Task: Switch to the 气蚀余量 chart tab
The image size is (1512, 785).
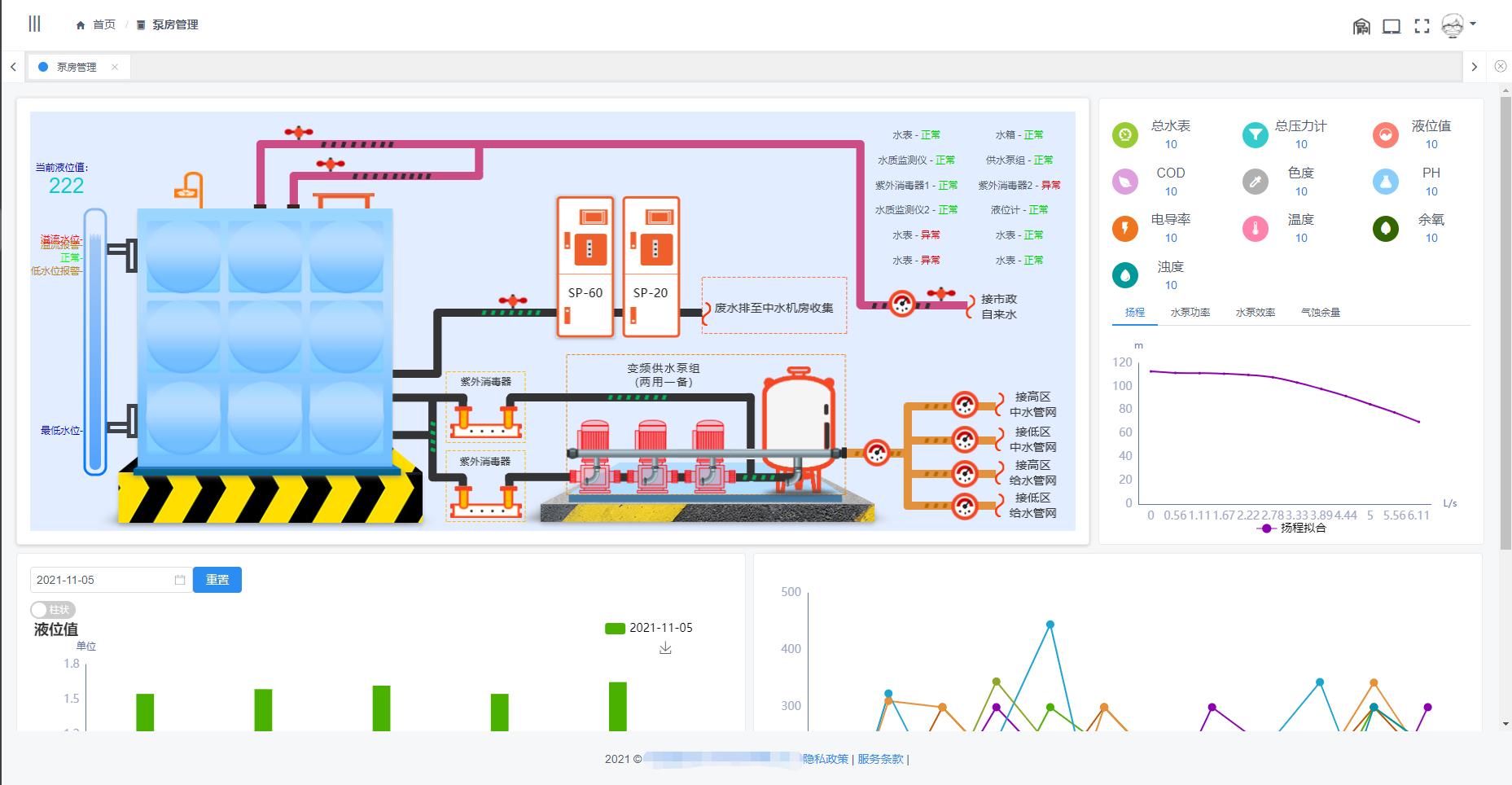Action: point(1321,312)
